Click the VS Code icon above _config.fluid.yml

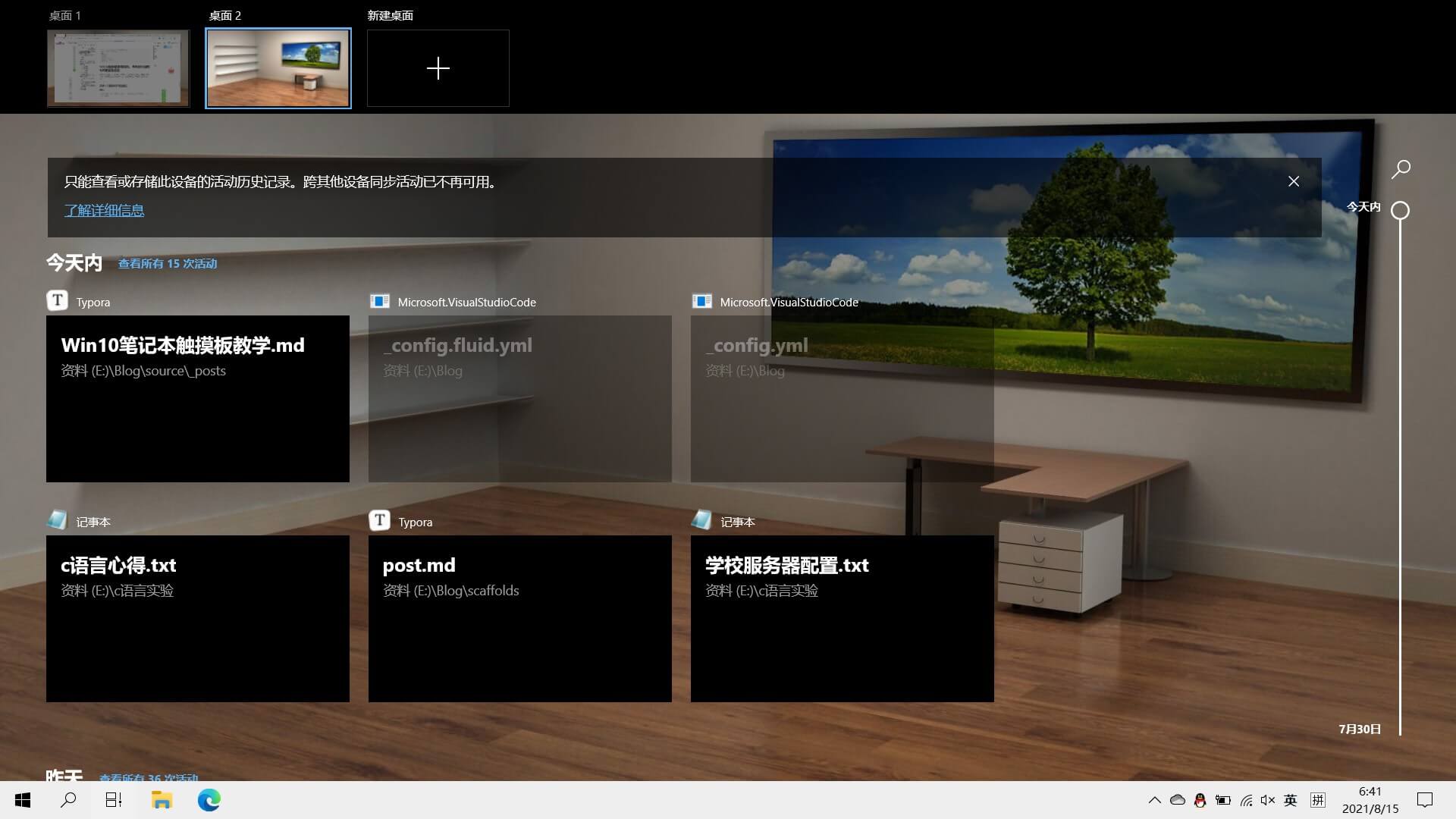[379, 301]
